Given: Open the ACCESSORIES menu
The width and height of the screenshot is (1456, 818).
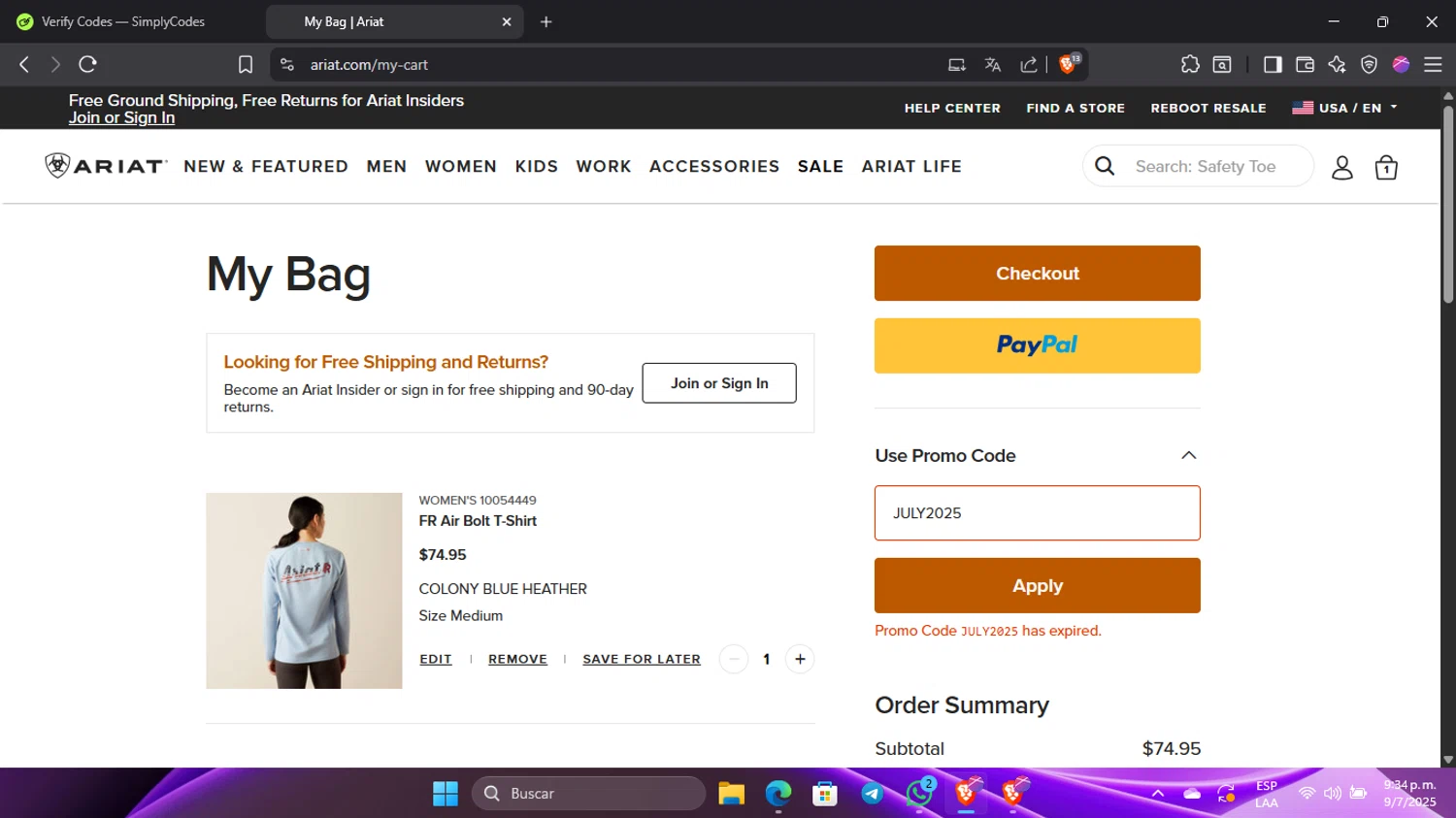Looking at the screenshot, I should [x=714, y=167].
